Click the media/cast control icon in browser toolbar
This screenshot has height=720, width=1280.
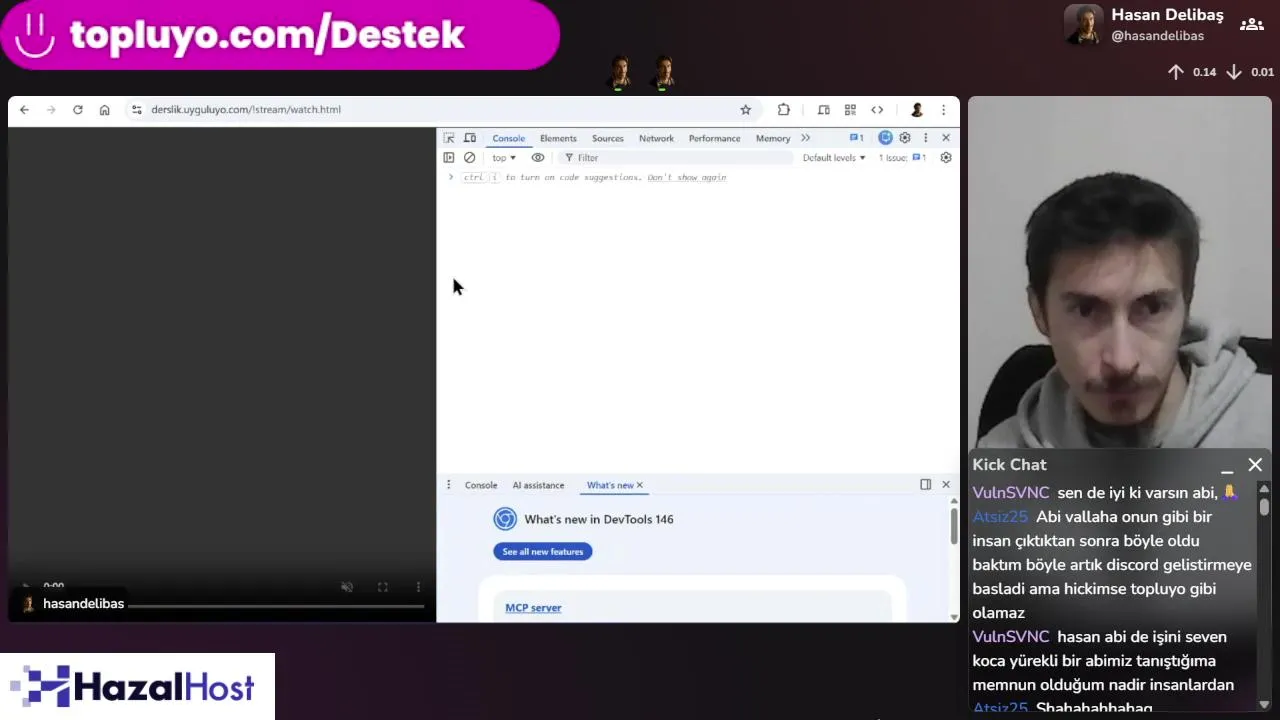(824, 110)
